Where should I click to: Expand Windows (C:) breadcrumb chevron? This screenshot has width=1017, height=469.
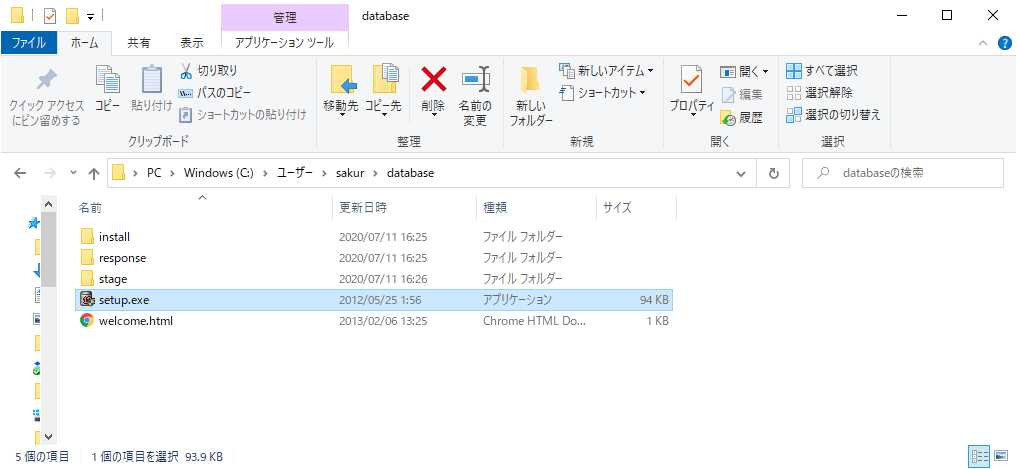coord(267,174)
